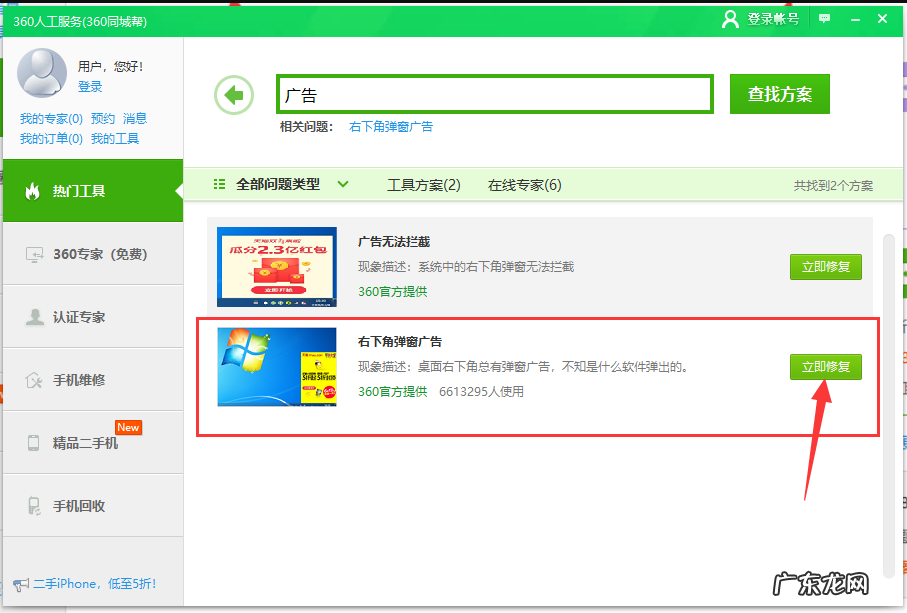Click the 登录 login link
907x613 pixels.
click(x=91, y=86)
